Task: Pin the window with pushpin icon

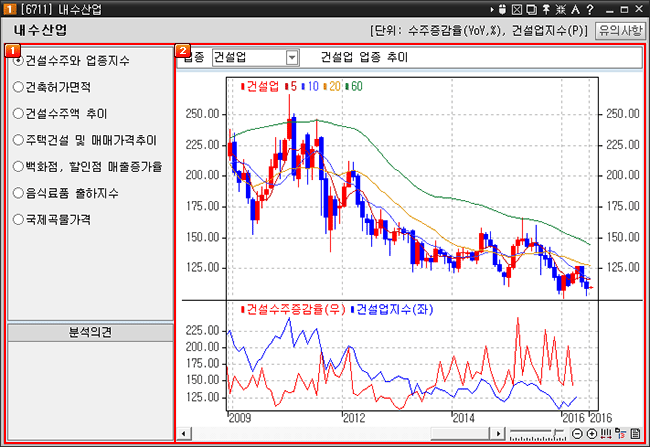Action: (546, 9)
